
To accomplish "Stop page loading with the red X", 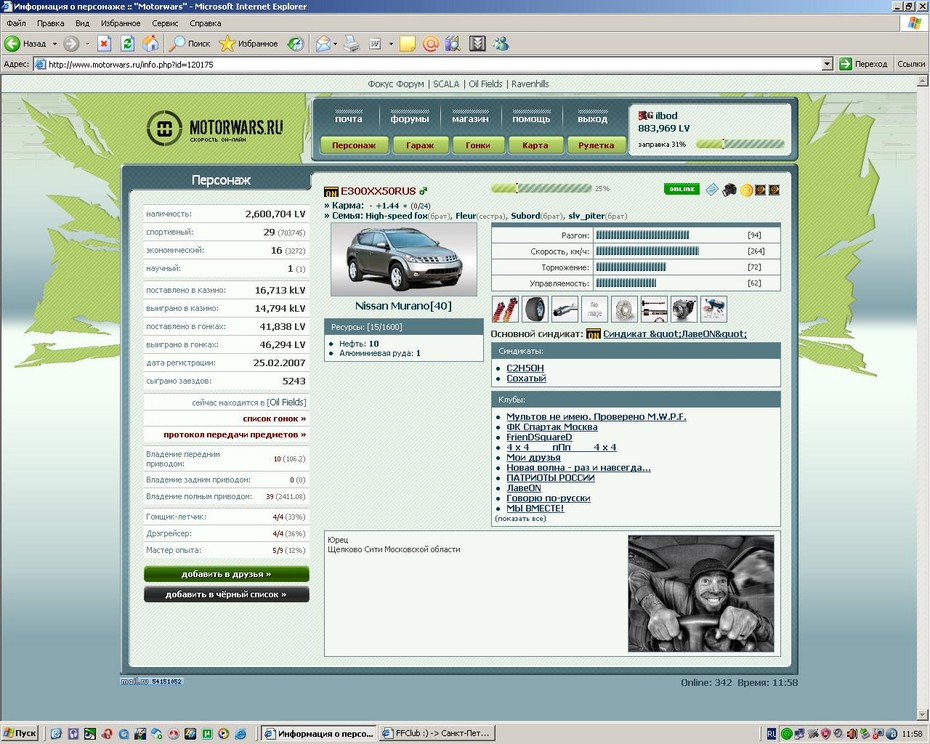I will 104,43.
